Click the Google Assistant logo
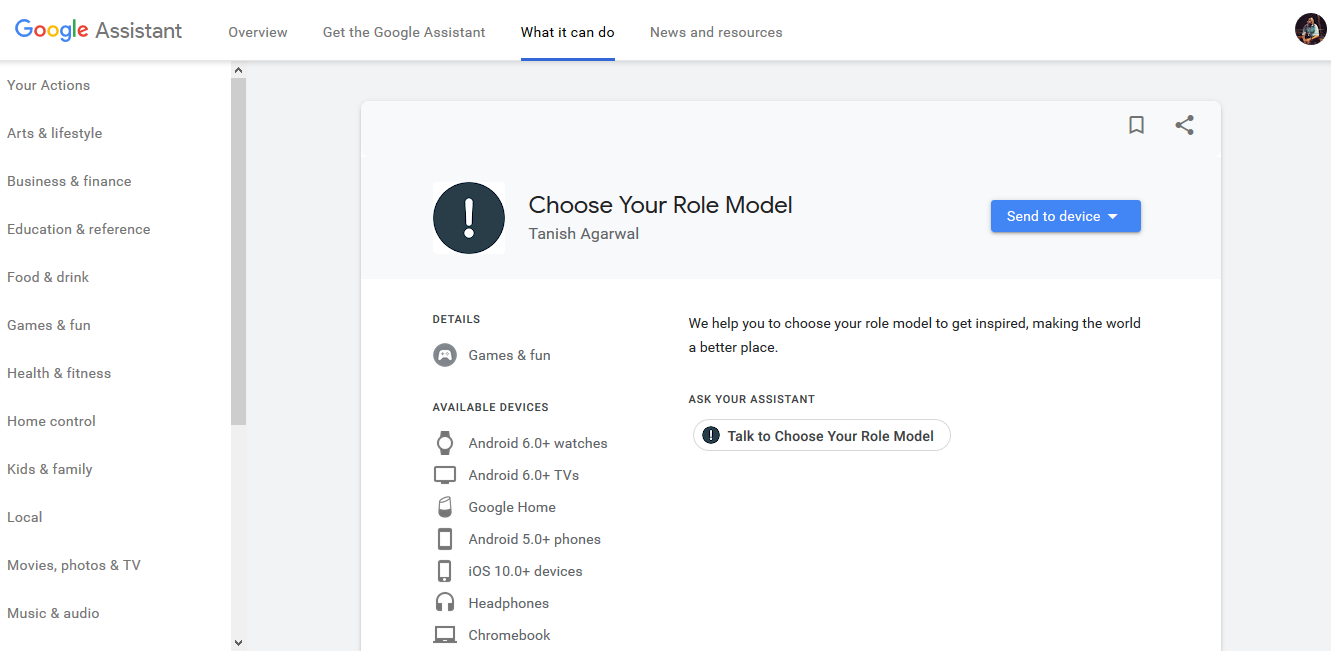 [x=98, y=30]
